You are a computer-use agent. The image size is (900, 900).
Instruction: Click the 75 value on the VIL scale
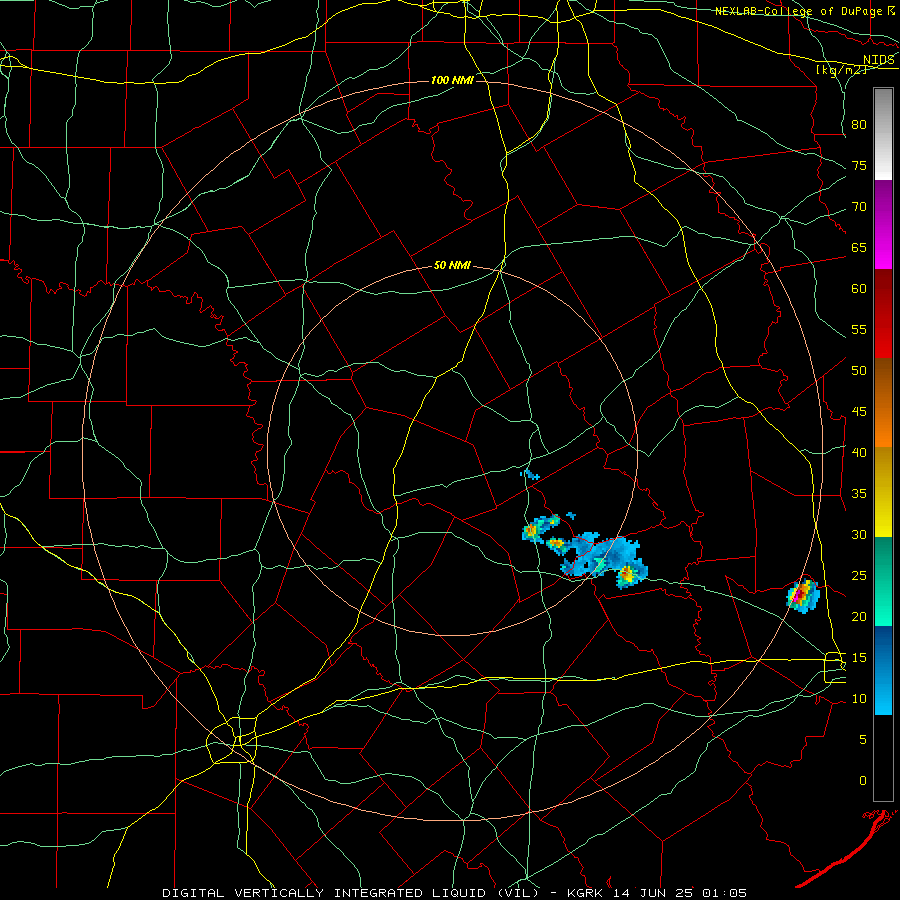pos(859,166)
